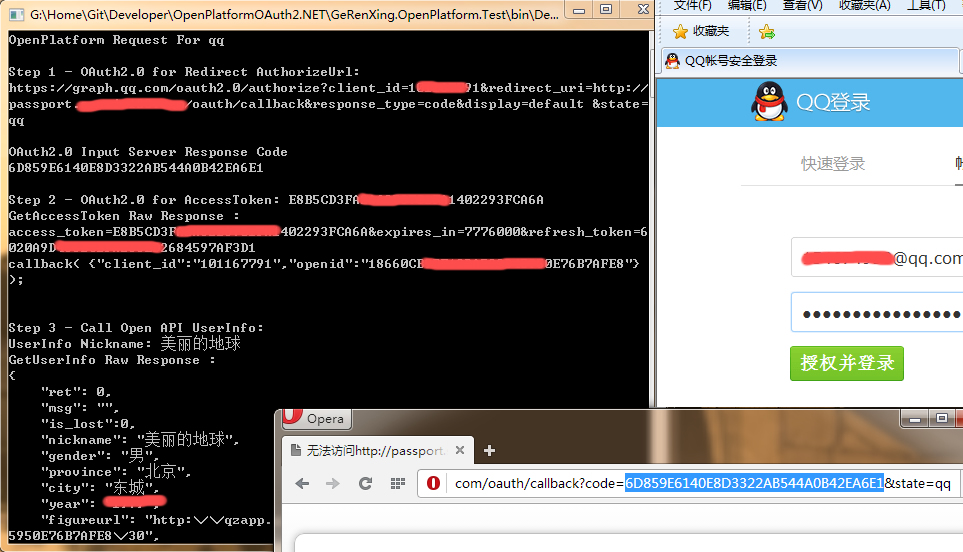This screenshot has width=963, height=552.
Task: Click the Opera address bar URL
Action: pos(703,483)
